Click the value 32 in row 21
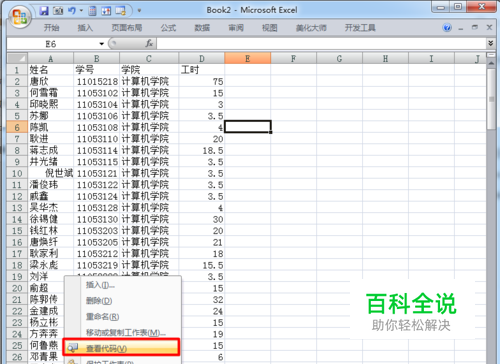The width and height of the screenshot is (500, 364). (202, 299)
